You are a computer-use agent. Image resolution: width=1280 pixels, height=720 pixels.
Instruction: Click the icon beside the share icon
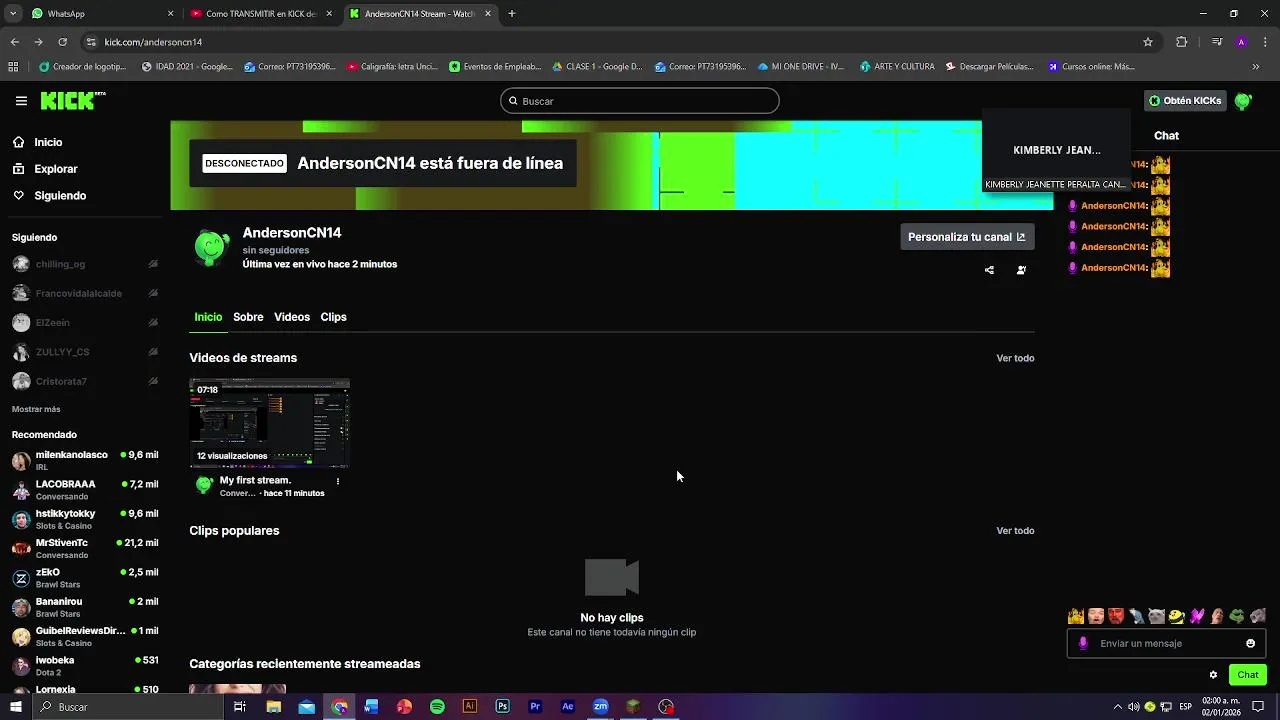1021,270
